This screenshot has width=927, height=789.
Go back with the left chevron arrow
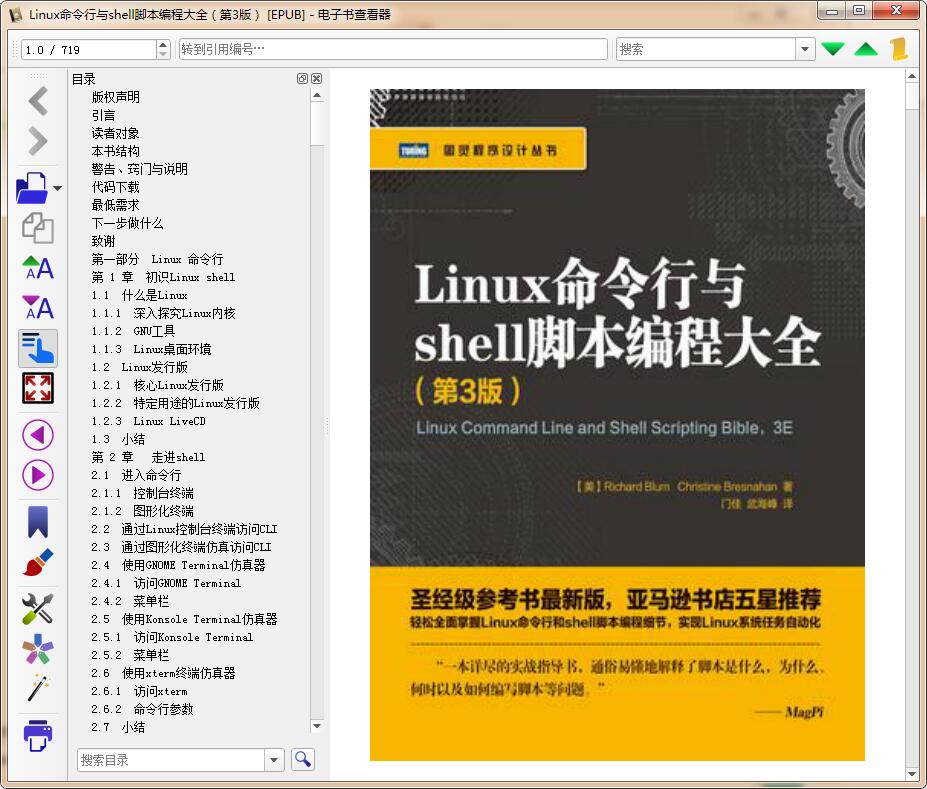click(38, 101)
